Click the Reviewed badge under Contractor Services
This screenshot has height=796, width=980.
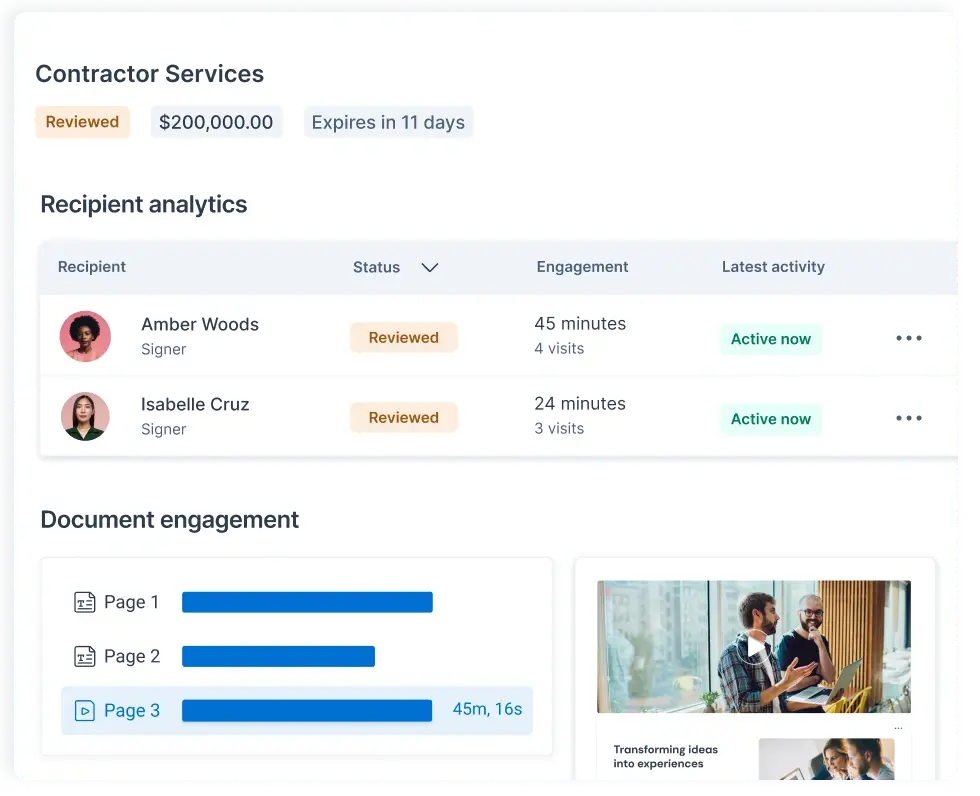pyautogui.click(x=82, y=122)
